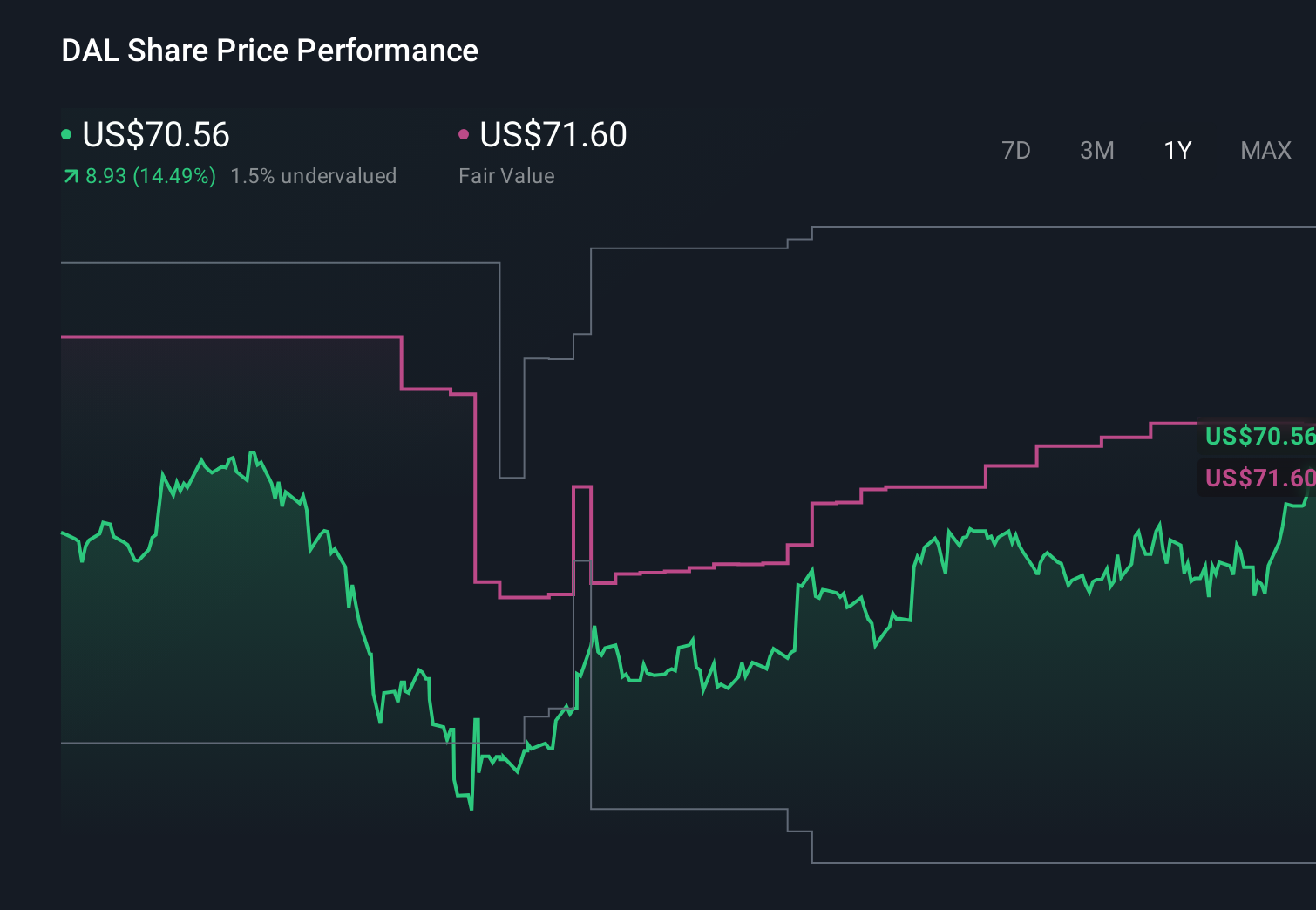Viewport: 1316px width, 910px height.
Task: Open the MAX time range view
Action: click(1265, 150)
